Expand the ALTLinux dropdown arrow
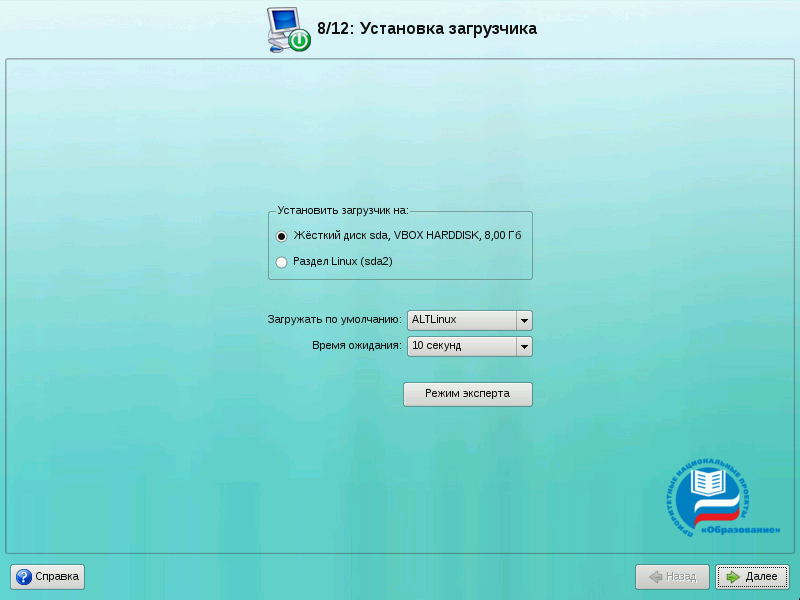This screenshot has width=800, height=600. [x=523, y=321]
